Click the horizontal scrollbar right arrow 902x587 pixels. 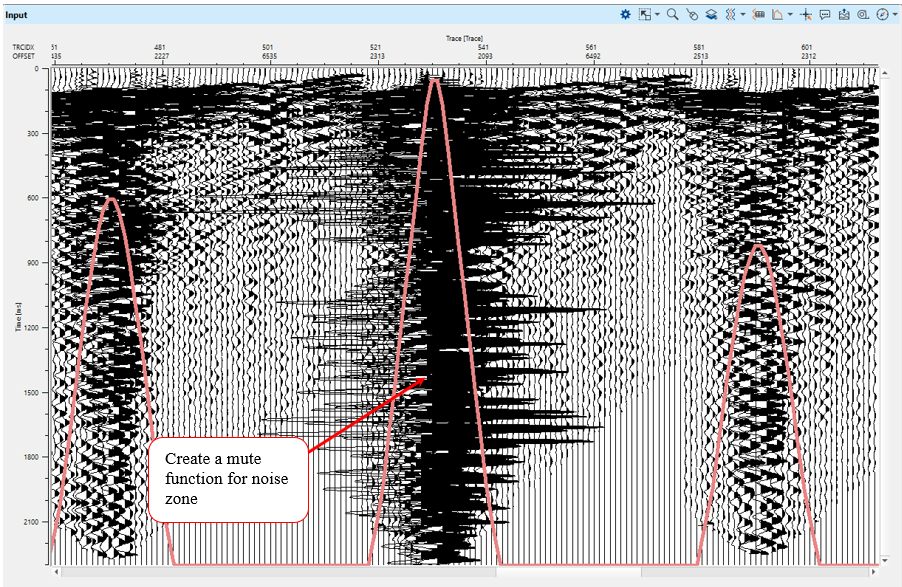872,573
